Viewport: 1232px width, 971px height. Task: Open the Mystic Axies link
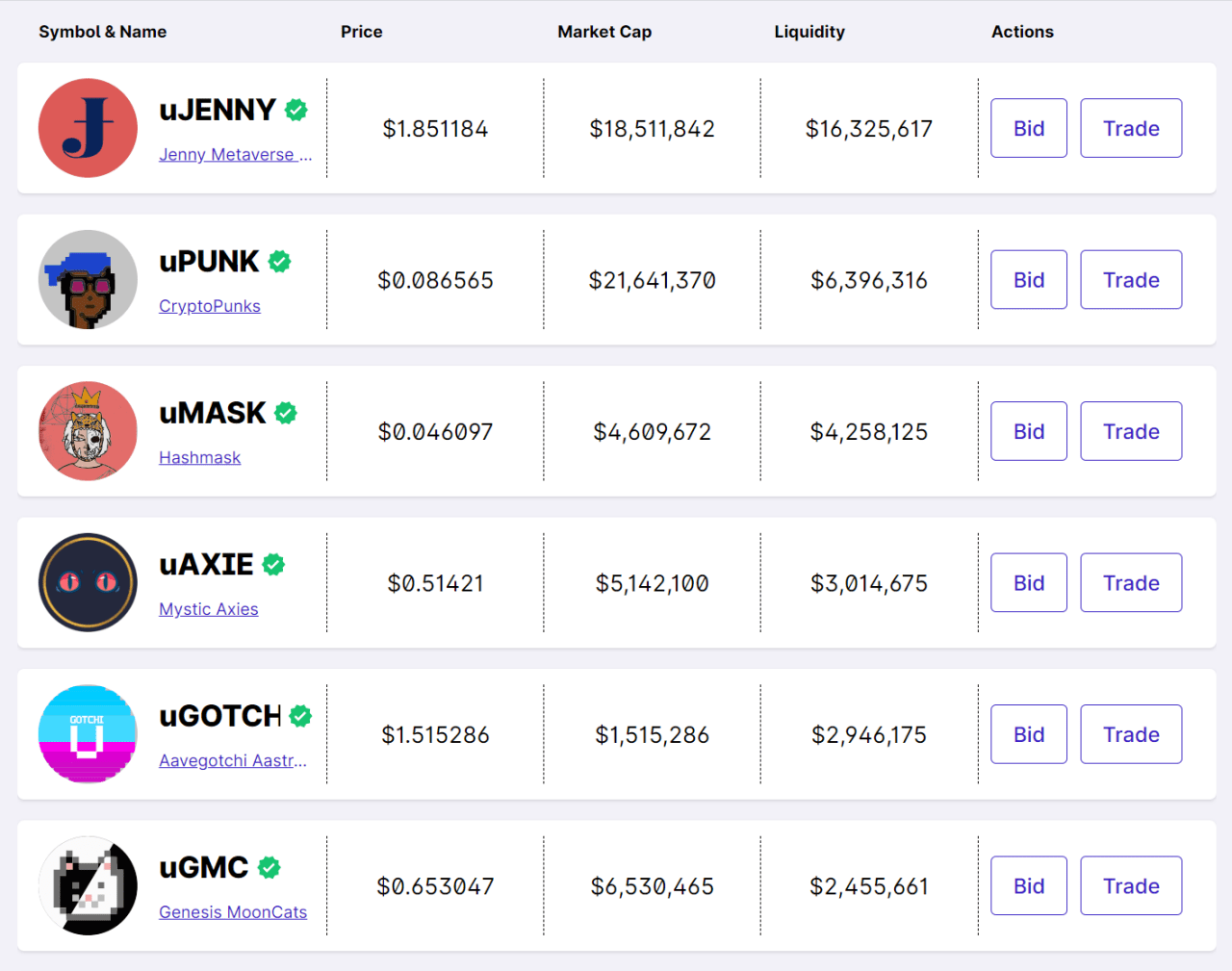click(x=209, y=609)
